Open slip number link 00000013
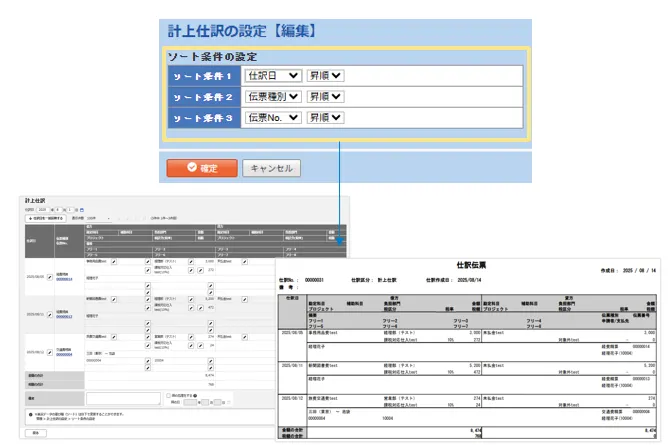 (64, 315)
